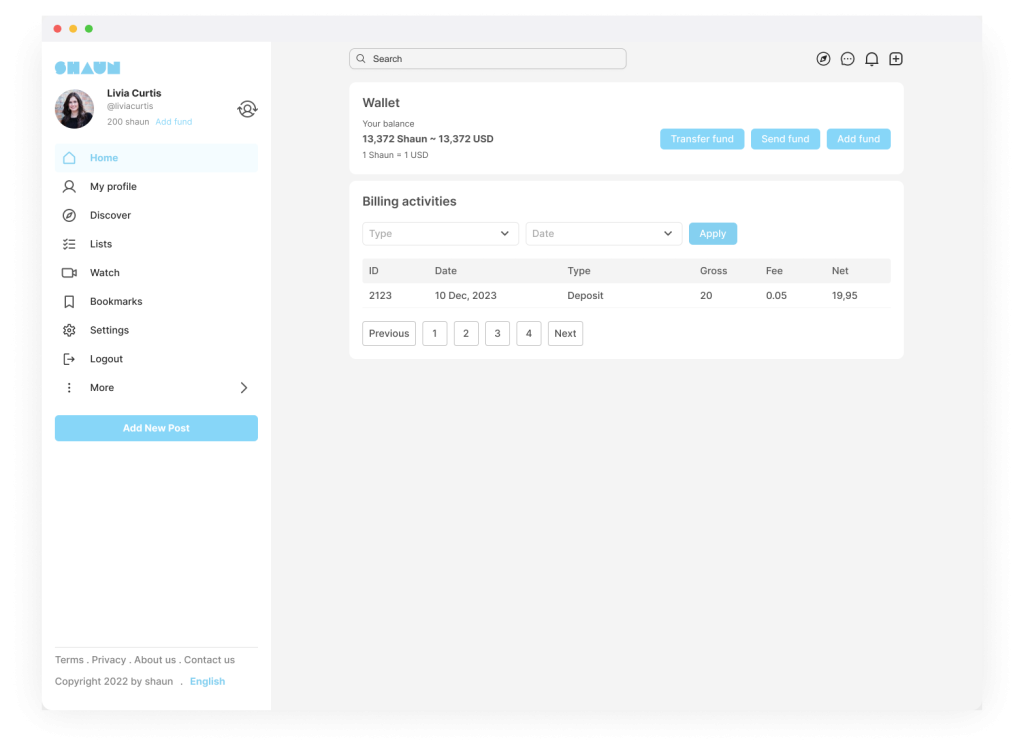The image size is (1024, 752).
Task: Select Logout menu item
Action: pos(156,359)
